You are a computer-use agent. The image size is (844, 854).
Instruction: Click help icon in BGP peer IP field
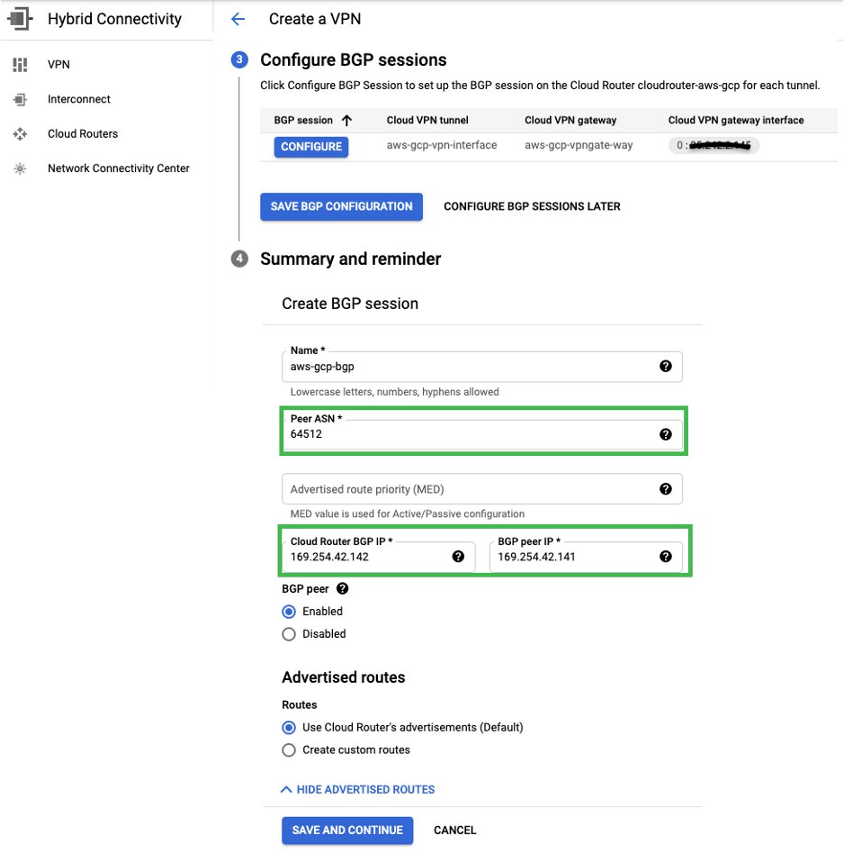click(666, 557)
